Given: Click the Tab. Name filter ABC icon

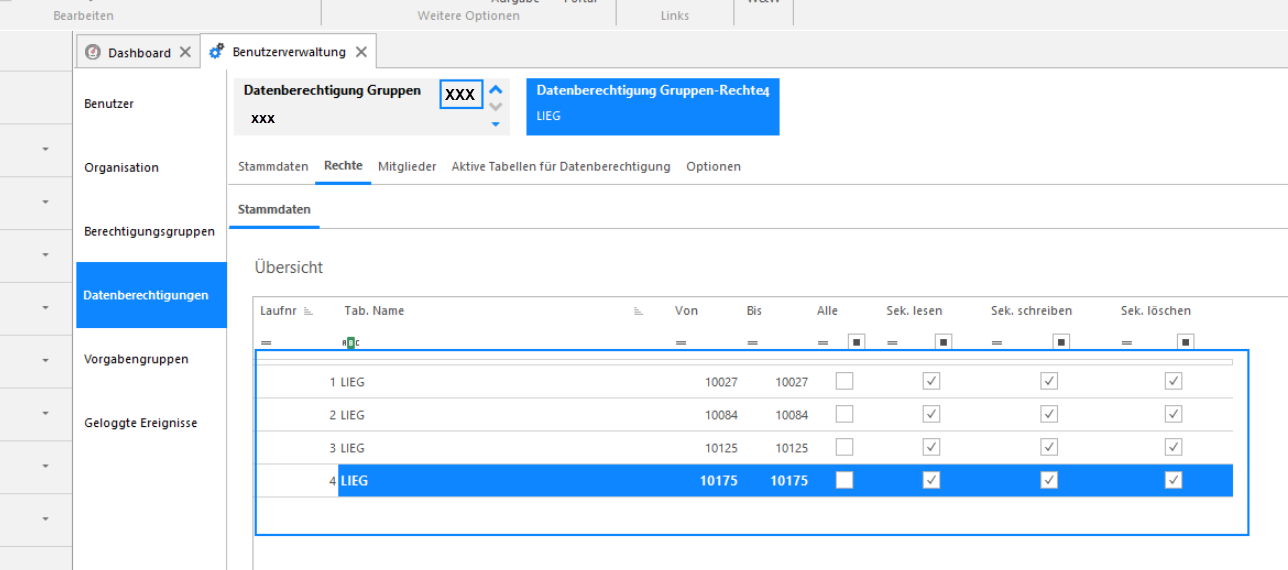Looking at the screenshot, I should pyautogui.click(x=351, y=343).
